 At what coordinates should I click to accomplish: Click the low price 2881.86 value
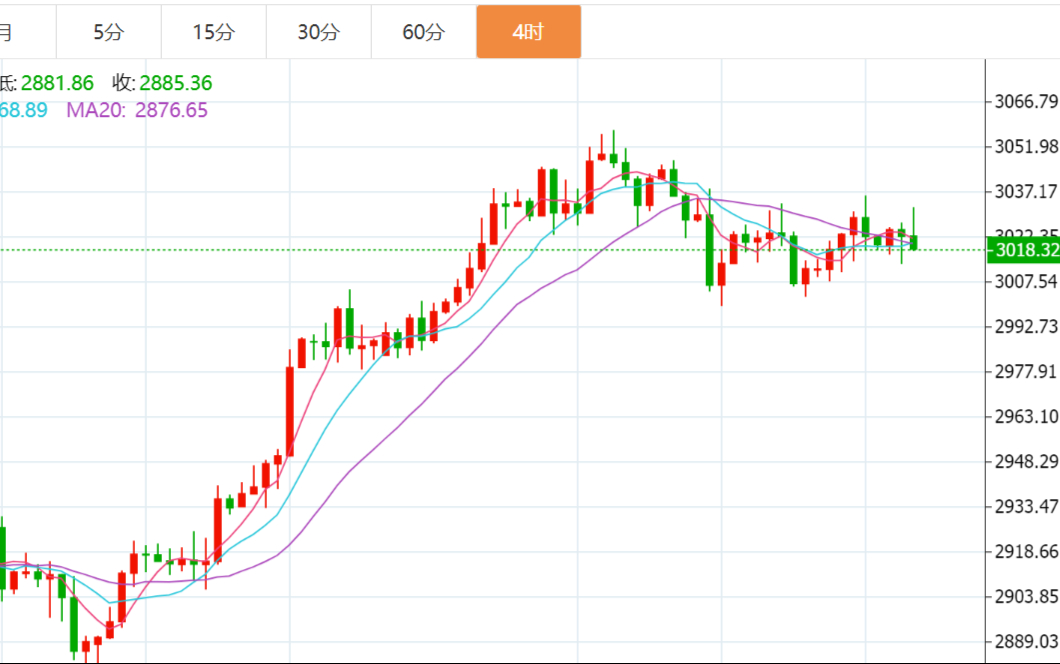(57, 83)
